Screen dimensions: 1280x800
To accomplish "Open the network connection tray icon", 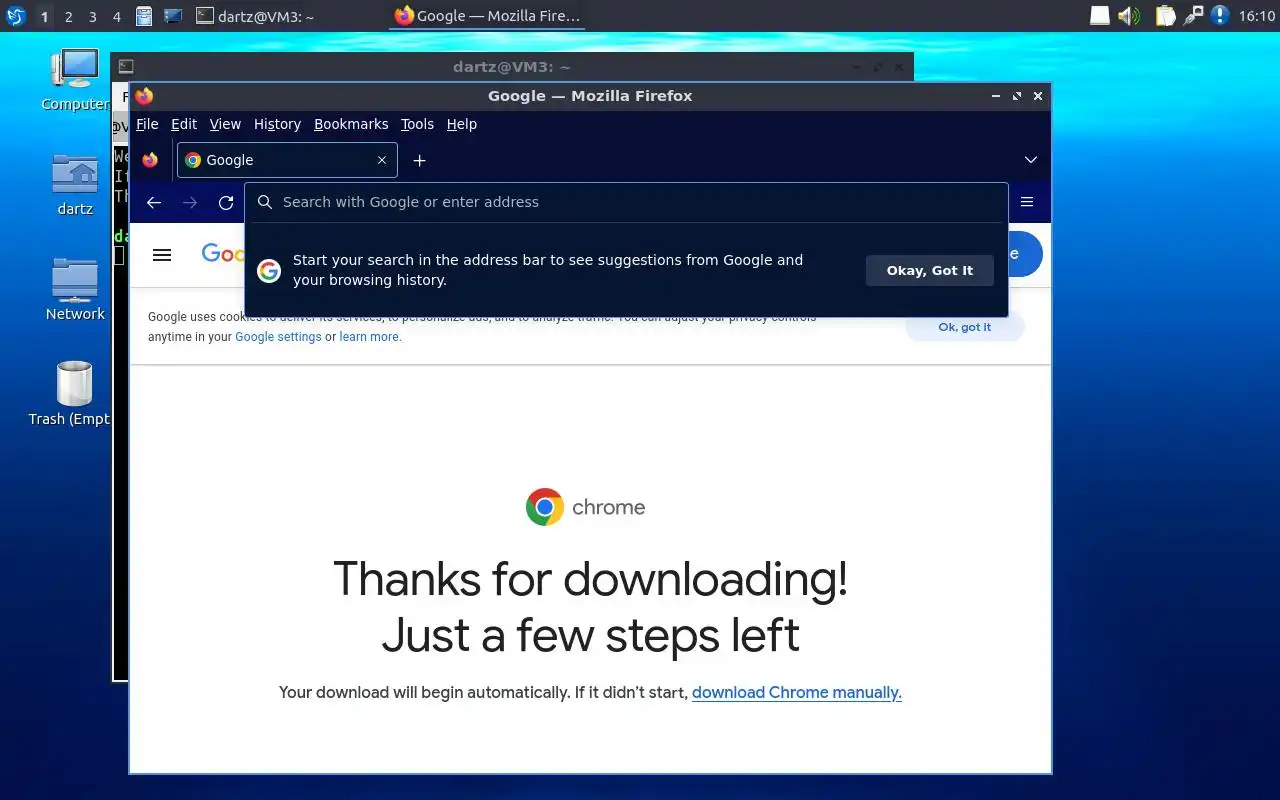I will (1193, 16).
